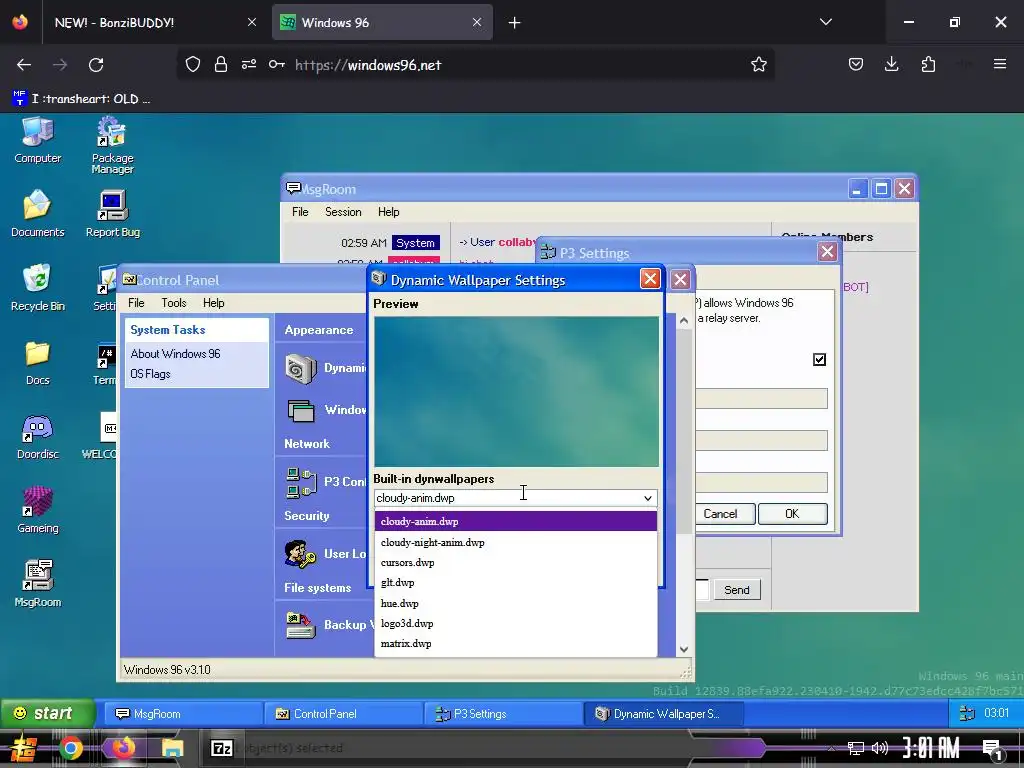Open the Session menu in MsgRoom

coord(343,212)
